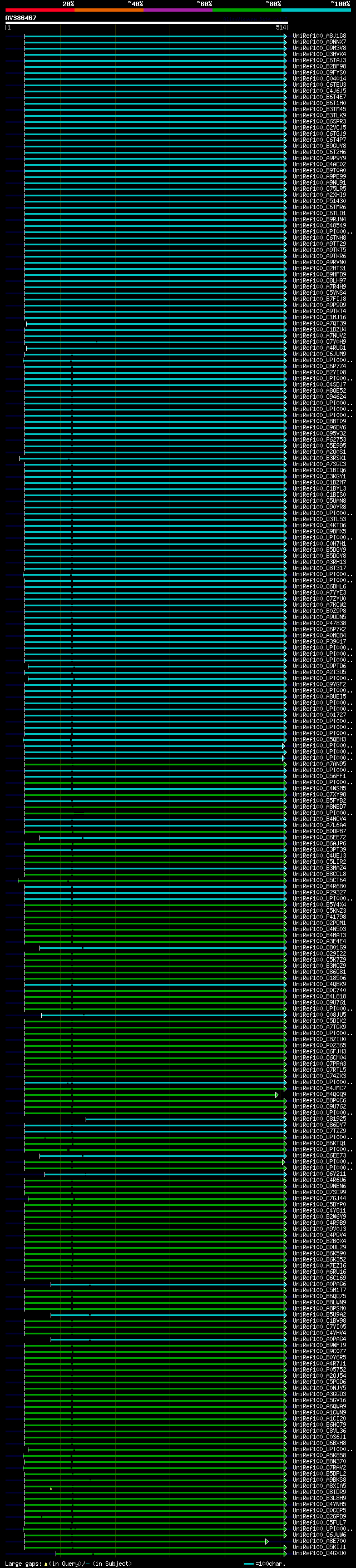The width and height of the screenshot is (356, 1568).
Task: Click the orange ~40% identity legend bar
Action: (109, 11)
